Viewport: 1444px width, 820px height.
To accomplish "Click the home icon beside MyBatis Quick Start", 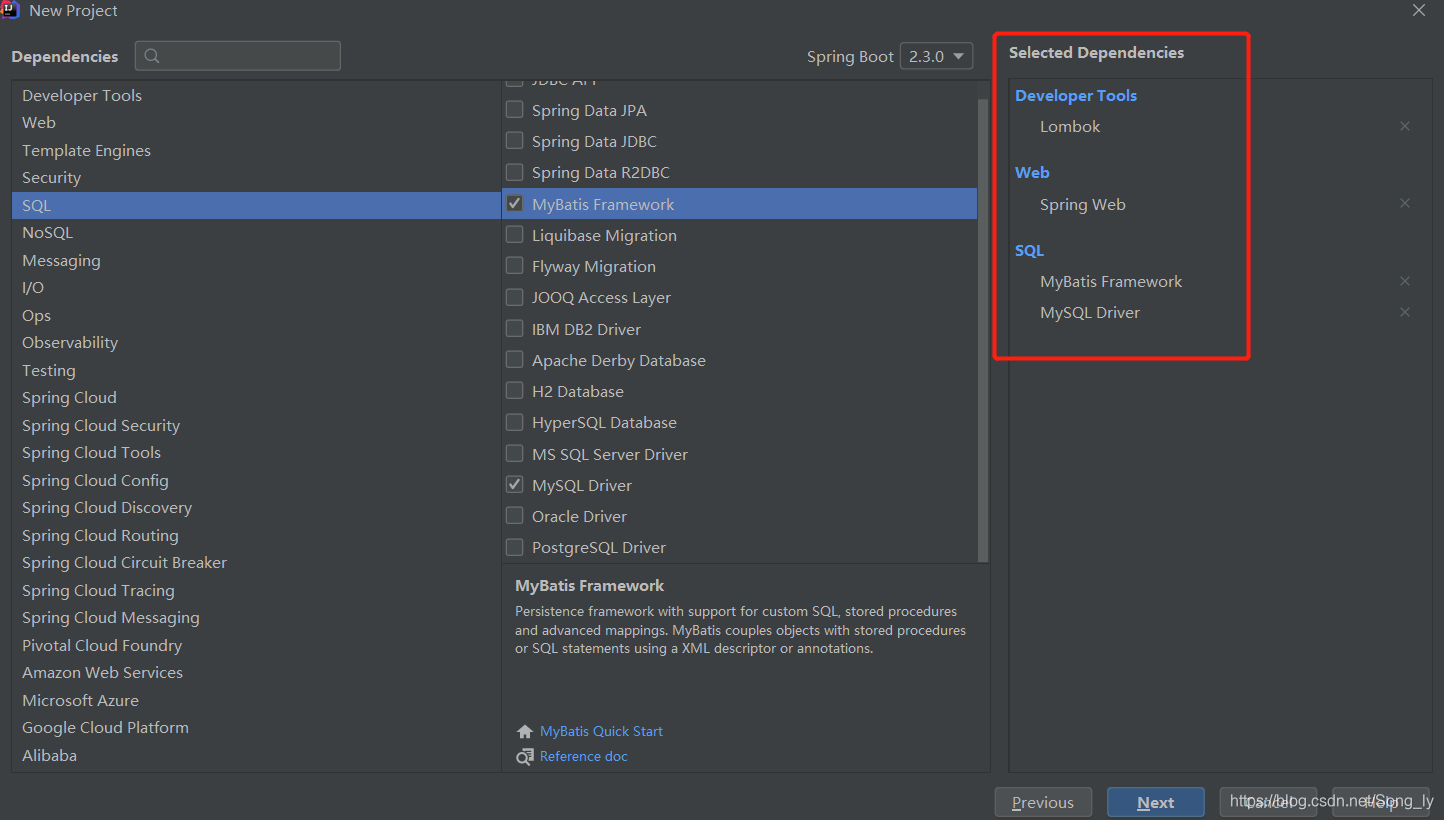I will coord(525,732).
